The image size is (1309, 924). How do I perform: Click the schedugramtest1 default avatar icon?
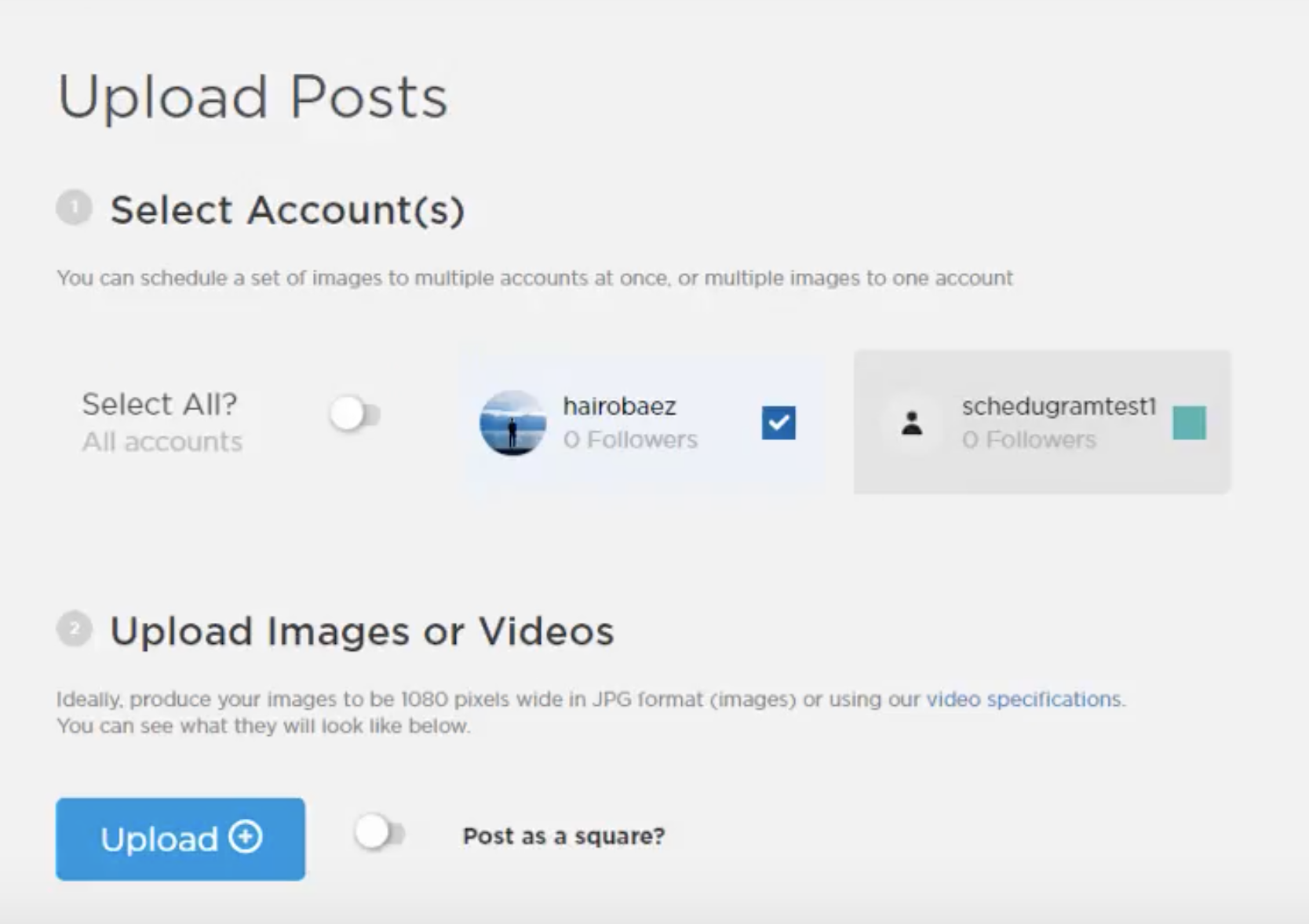click(912, 423)
